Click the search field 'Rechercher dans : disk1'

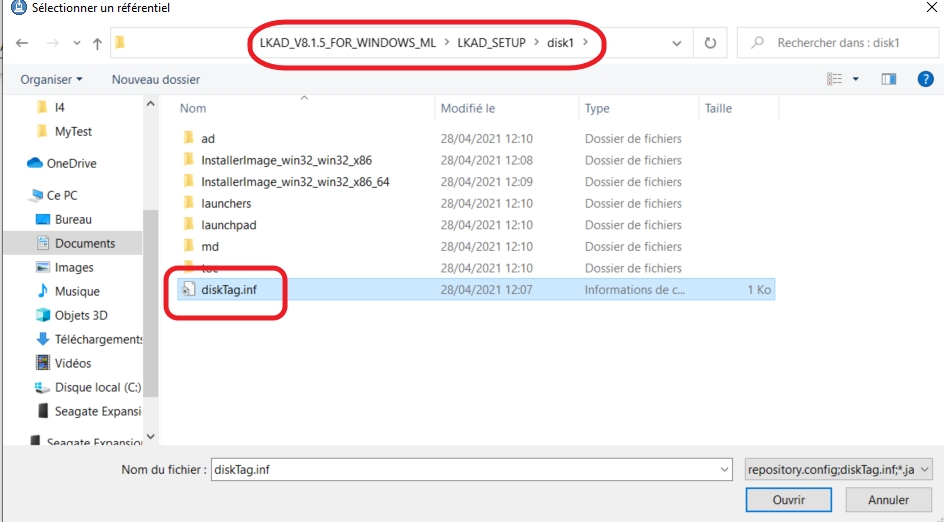coord(838,43)
